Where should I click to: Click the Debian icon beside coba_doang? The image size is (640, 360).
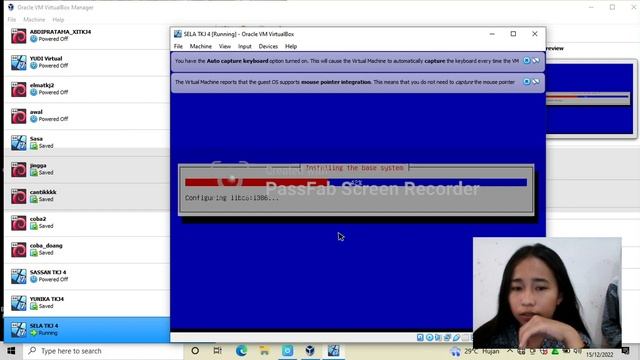[x=18, y=250]
